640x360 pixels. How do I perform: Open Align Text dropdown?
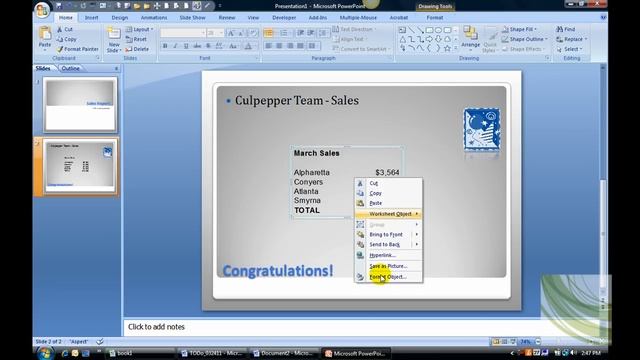(349, 39)
